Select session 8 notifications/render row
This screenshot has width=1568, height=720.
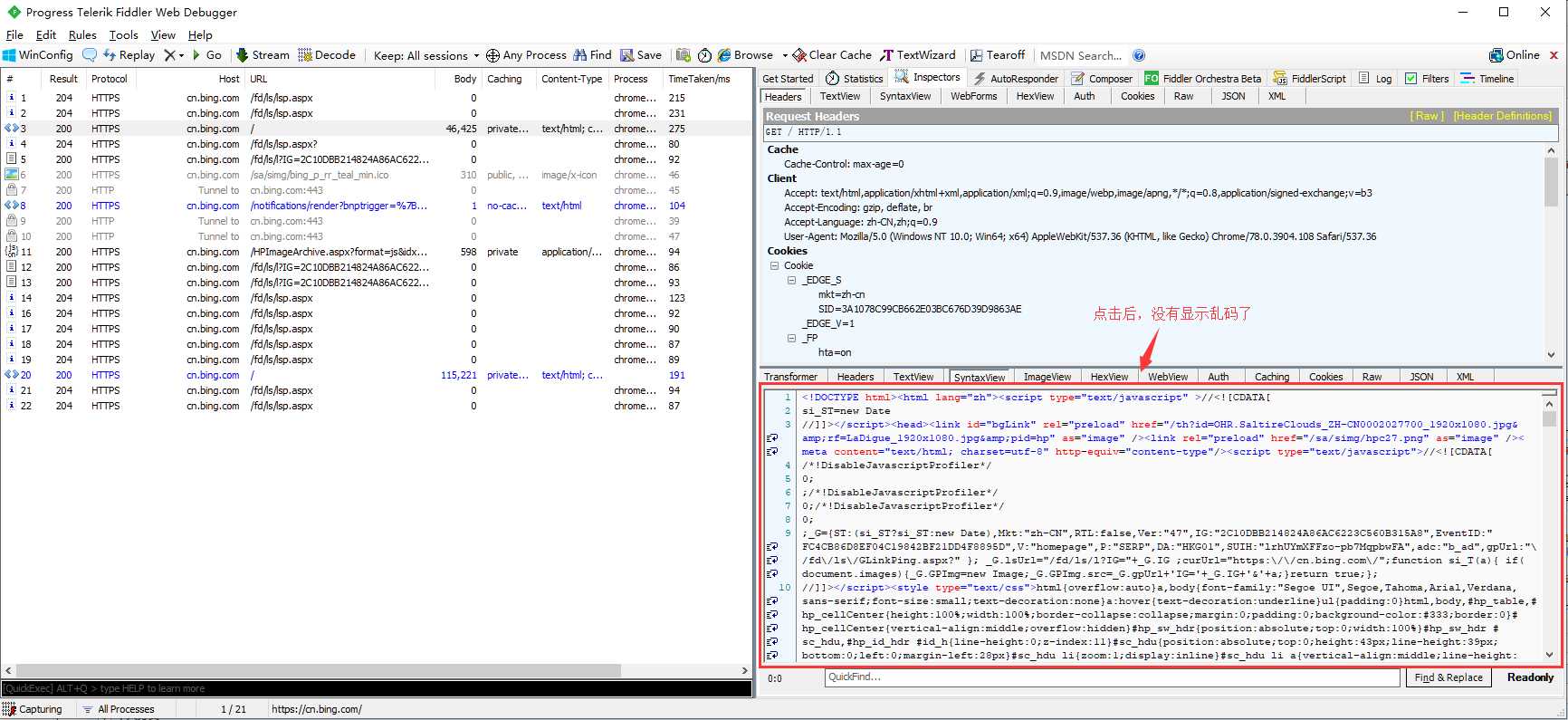click(x=375, y=206)
